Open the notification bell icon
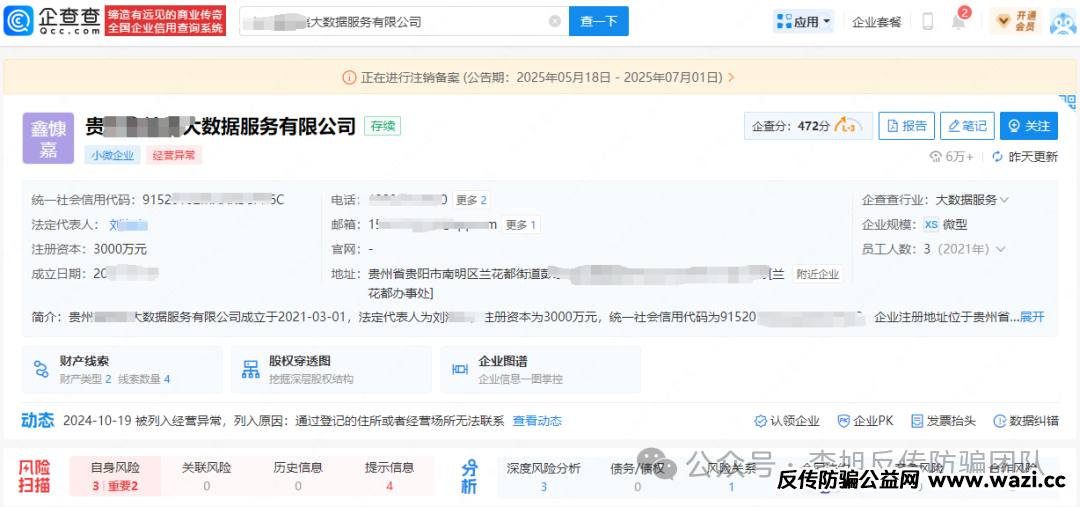This screenshot has height=507, width=1080. tap(959, 21)
